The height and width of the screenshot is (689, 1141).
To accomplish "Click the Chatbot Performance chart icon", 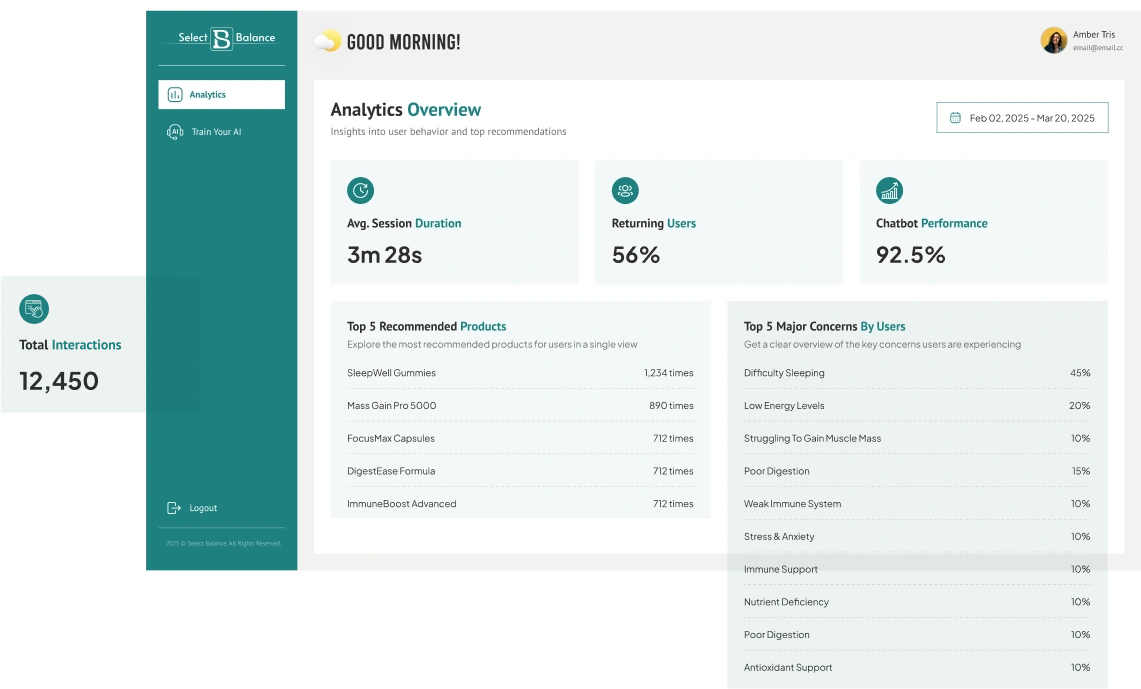I will 889,190.
